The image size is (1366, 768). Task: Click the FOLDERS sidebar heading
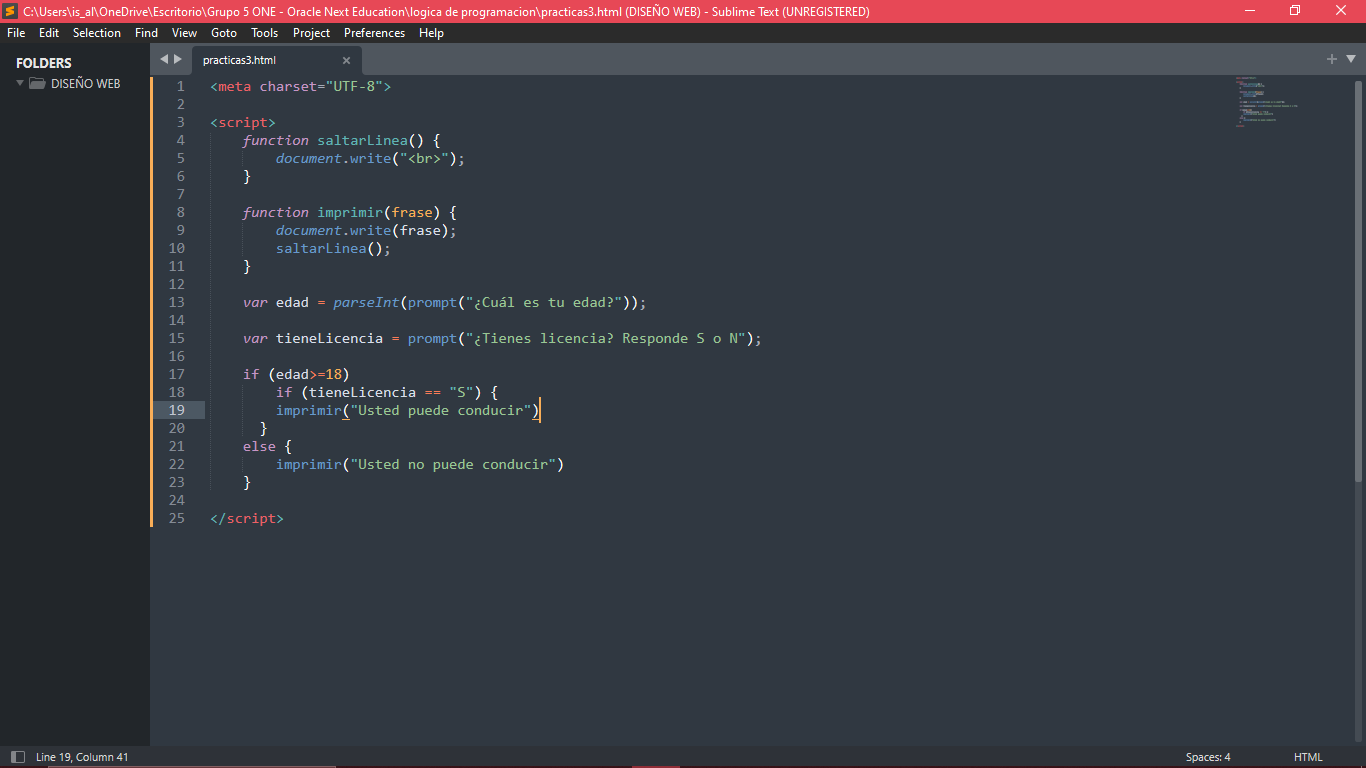click(44, 63)
